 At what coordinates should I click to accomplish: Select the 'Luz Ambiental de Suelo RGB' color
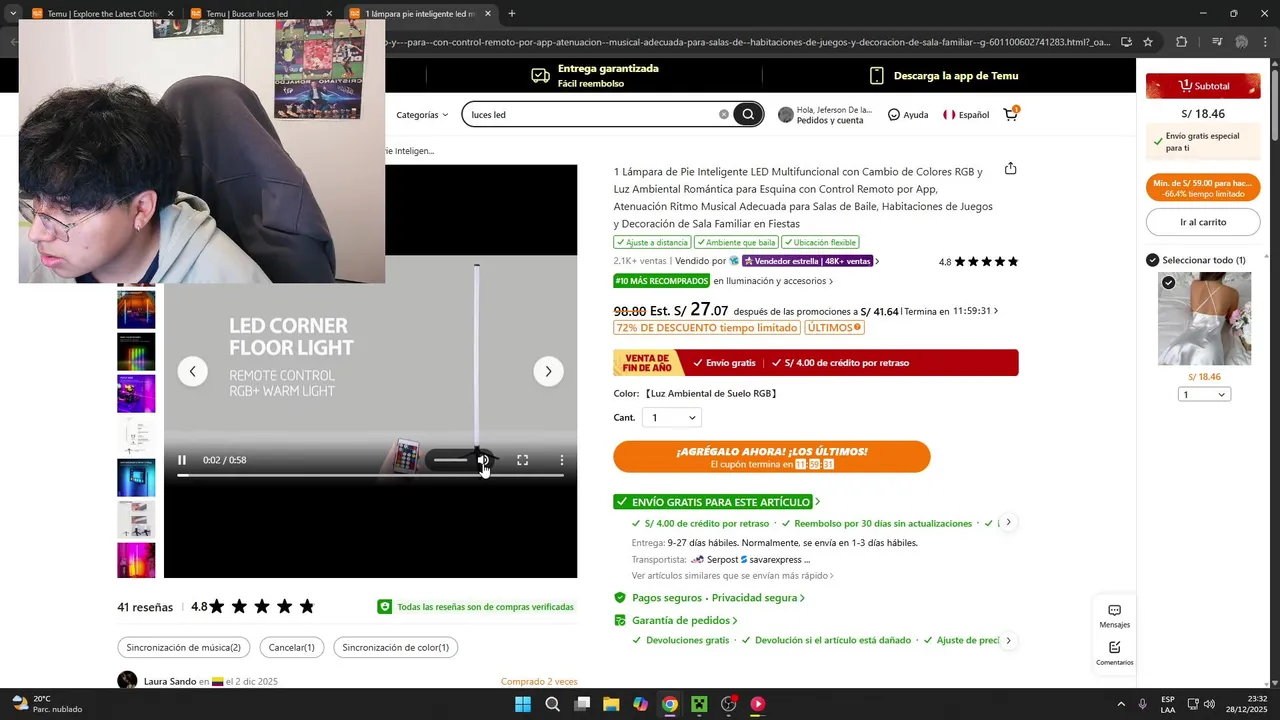711,393
